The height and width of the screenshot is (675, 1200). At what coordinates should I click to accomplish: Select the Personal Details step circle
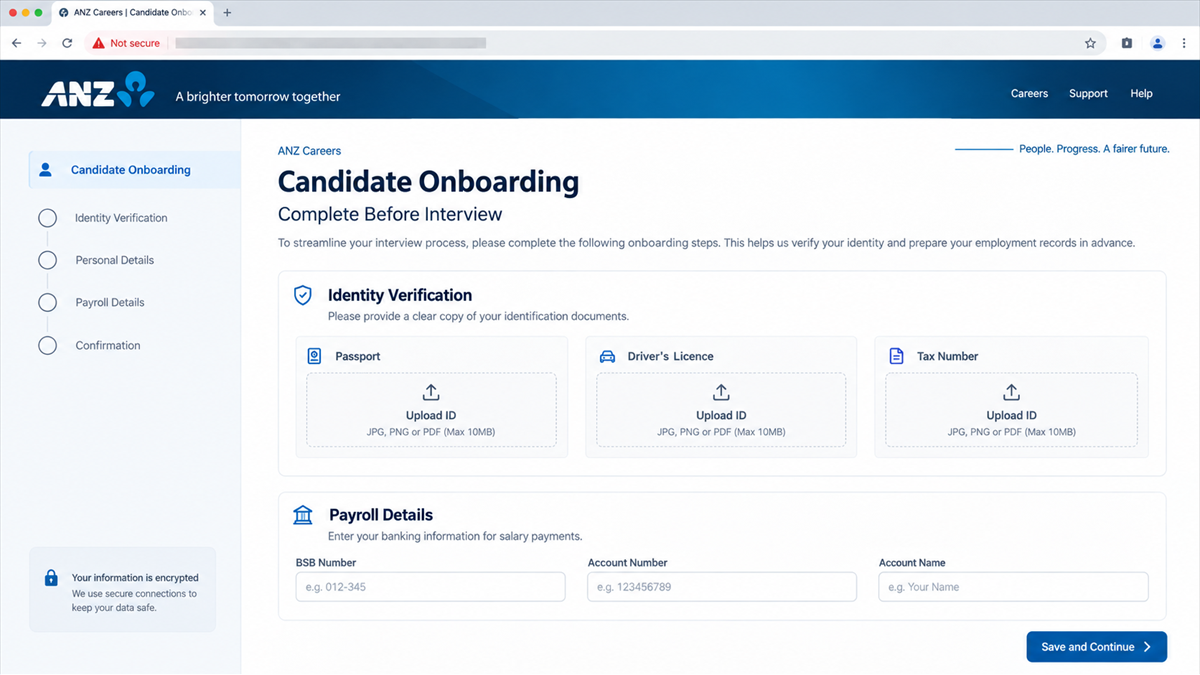[x=47, y=260]
